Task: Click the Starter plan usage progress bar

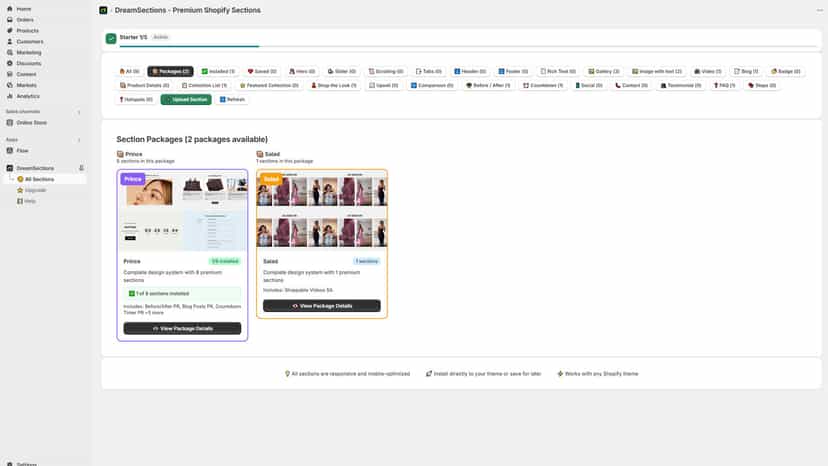Action: click(468, 46)
